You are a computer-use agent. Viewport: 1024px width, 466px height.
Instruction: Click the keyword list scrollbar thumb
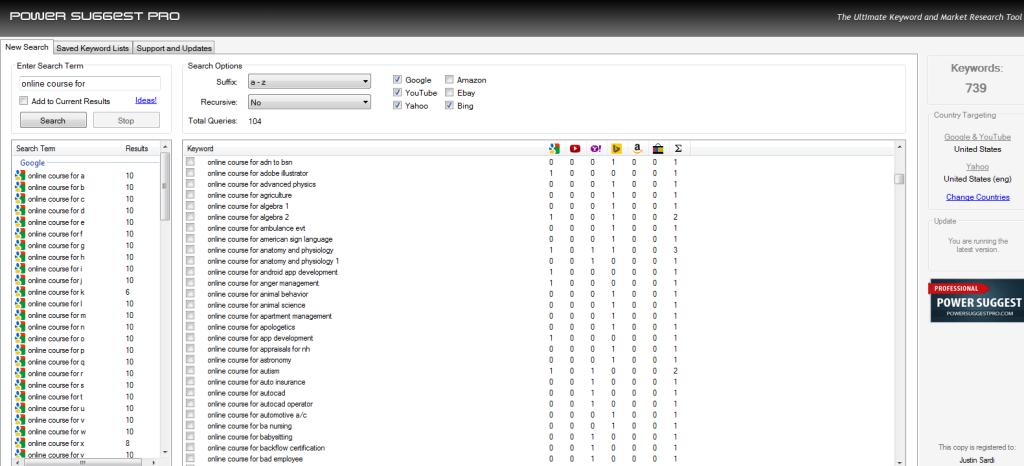click(899, 179)
